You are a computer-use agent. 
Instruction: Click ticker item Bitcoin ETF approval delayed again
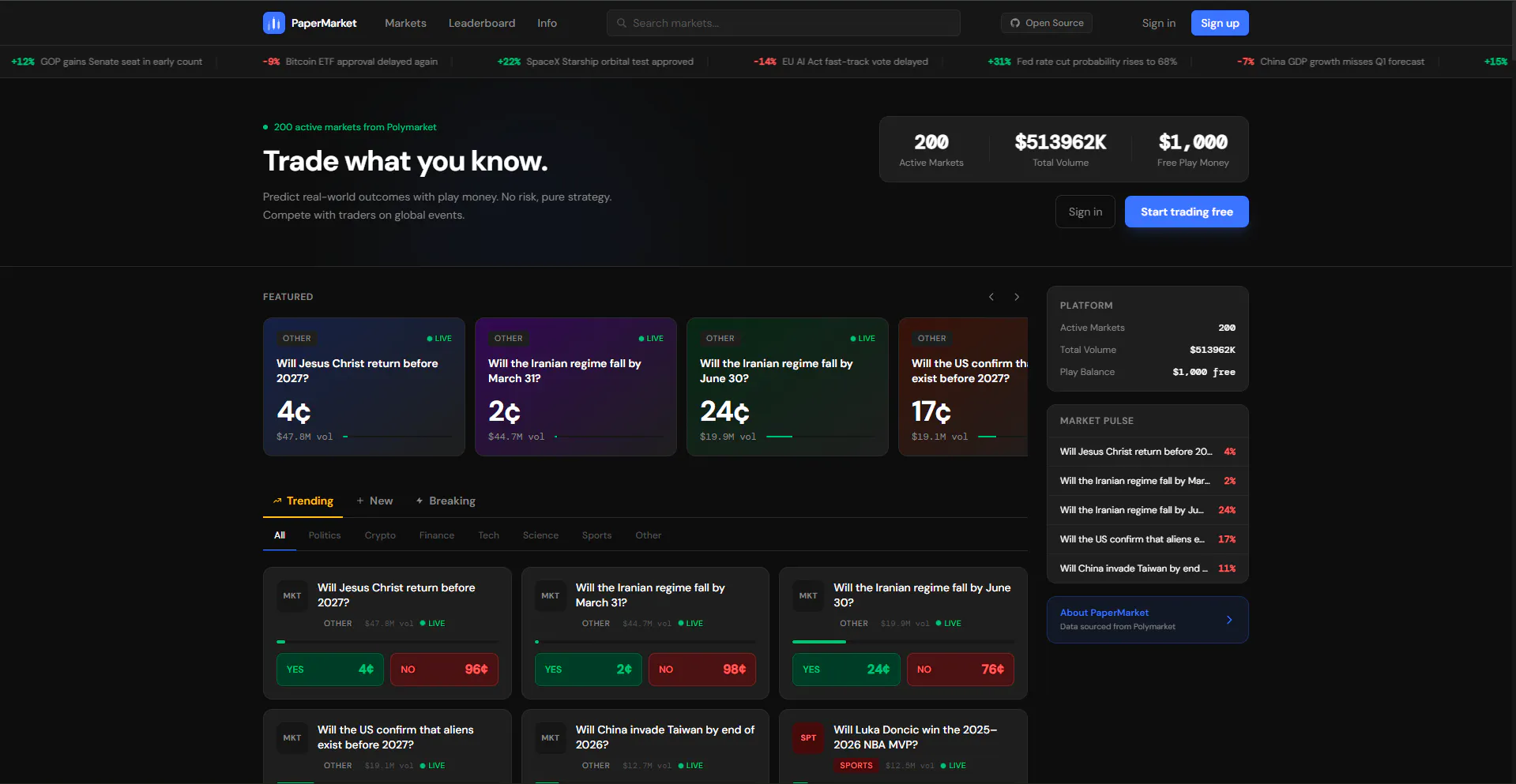pos(351,62)
